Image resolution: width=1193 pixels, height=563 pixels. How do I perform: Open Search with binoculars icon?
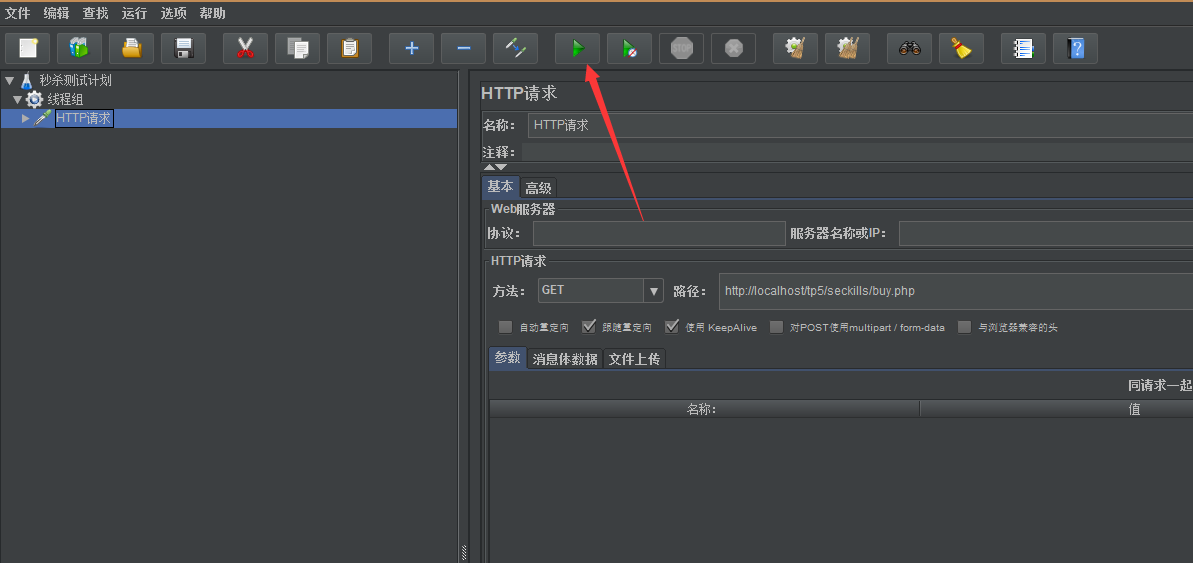[909, 49]
